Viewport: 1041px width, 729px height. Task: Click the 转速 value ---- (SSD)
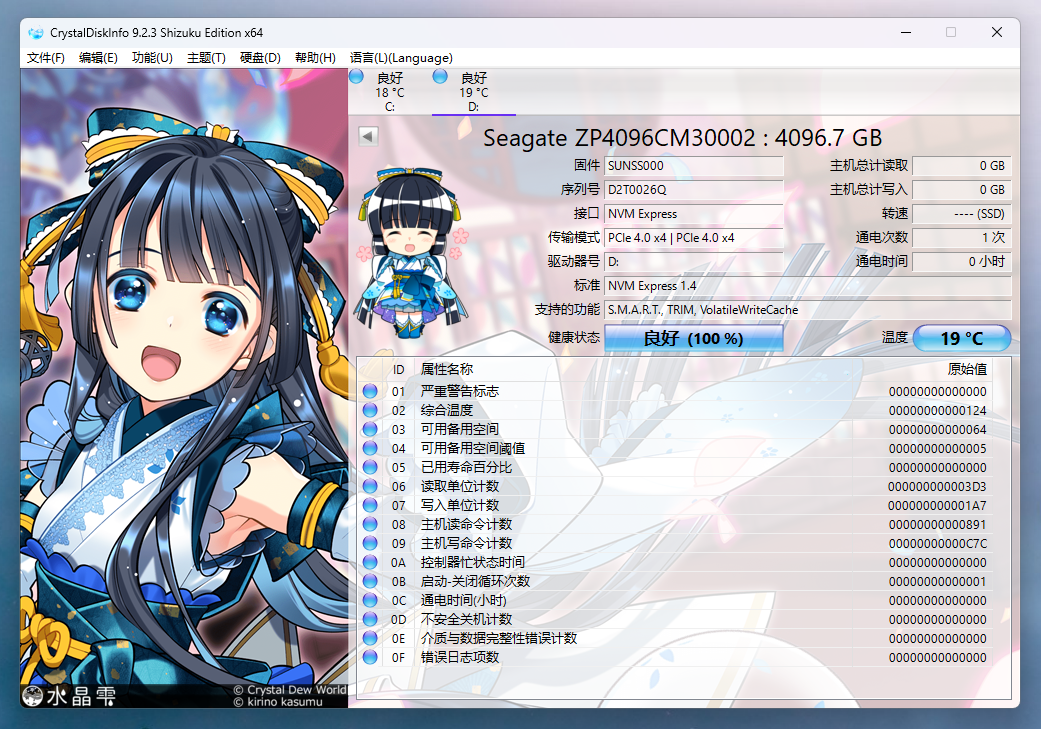point(961,214)
